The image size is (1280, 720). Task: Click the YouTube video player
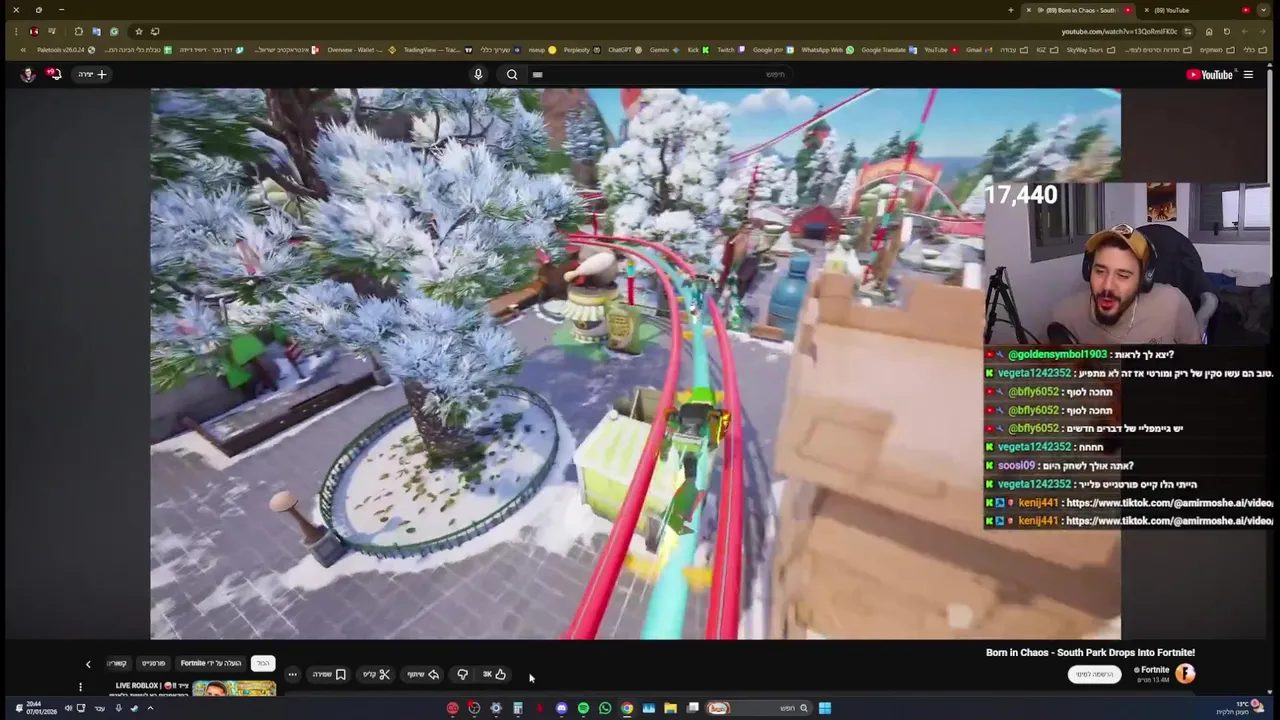pos(635,363)
